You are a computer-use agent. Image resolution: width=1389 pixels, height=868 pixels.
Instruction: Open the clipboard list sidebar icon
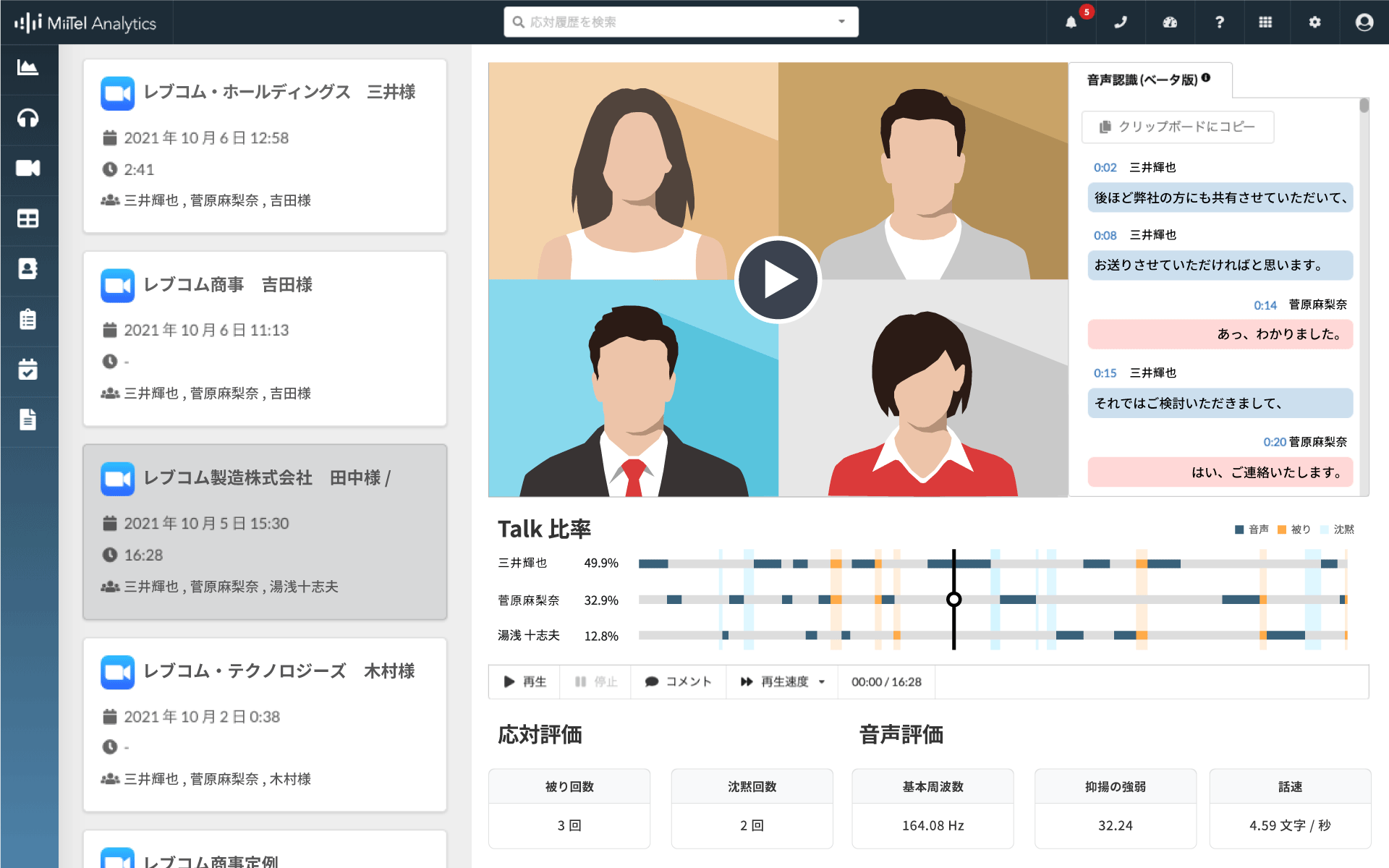[x=27, y=319]
